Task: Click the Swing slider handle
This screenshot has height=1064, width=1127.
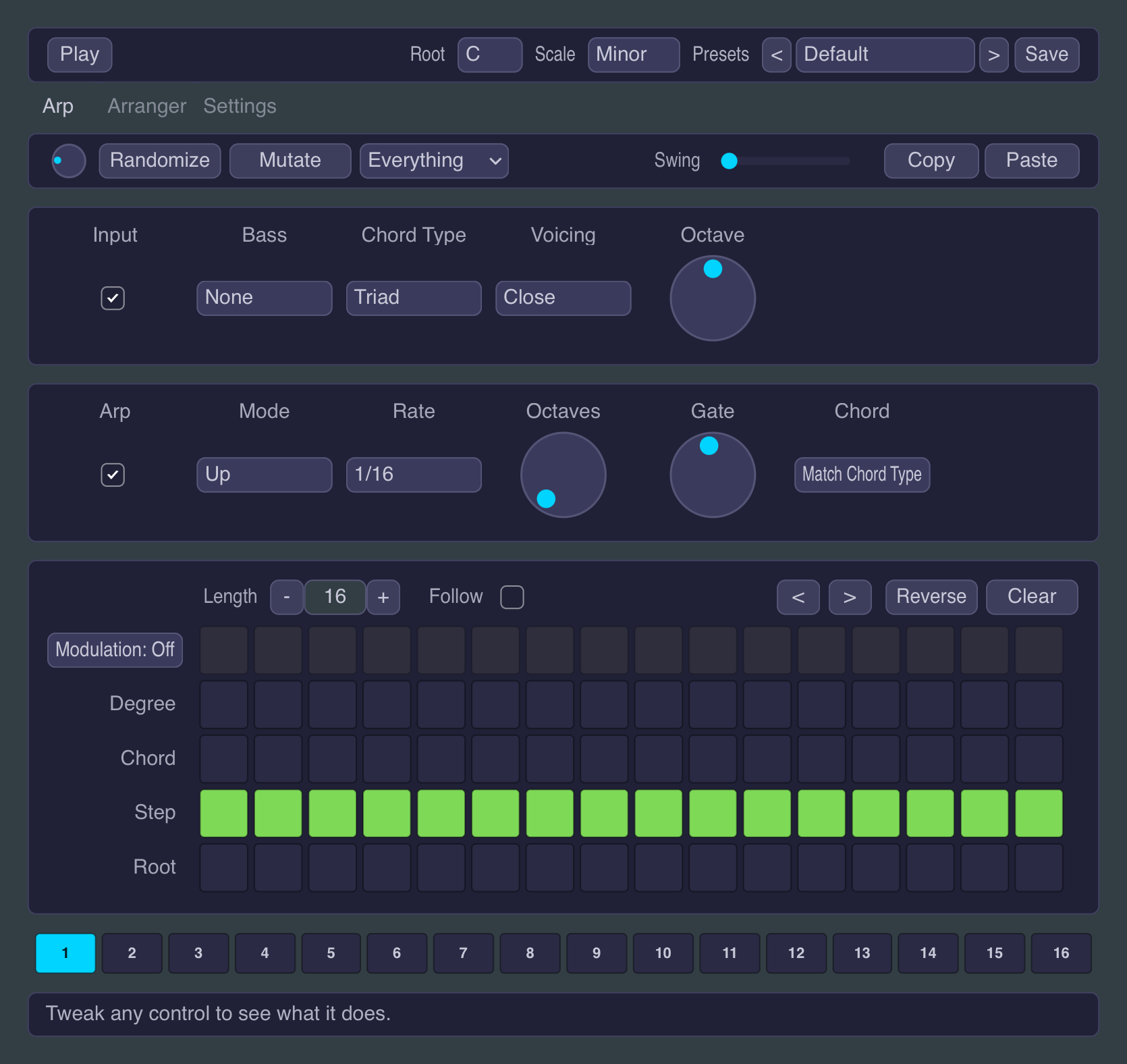Action: (729, 161)
